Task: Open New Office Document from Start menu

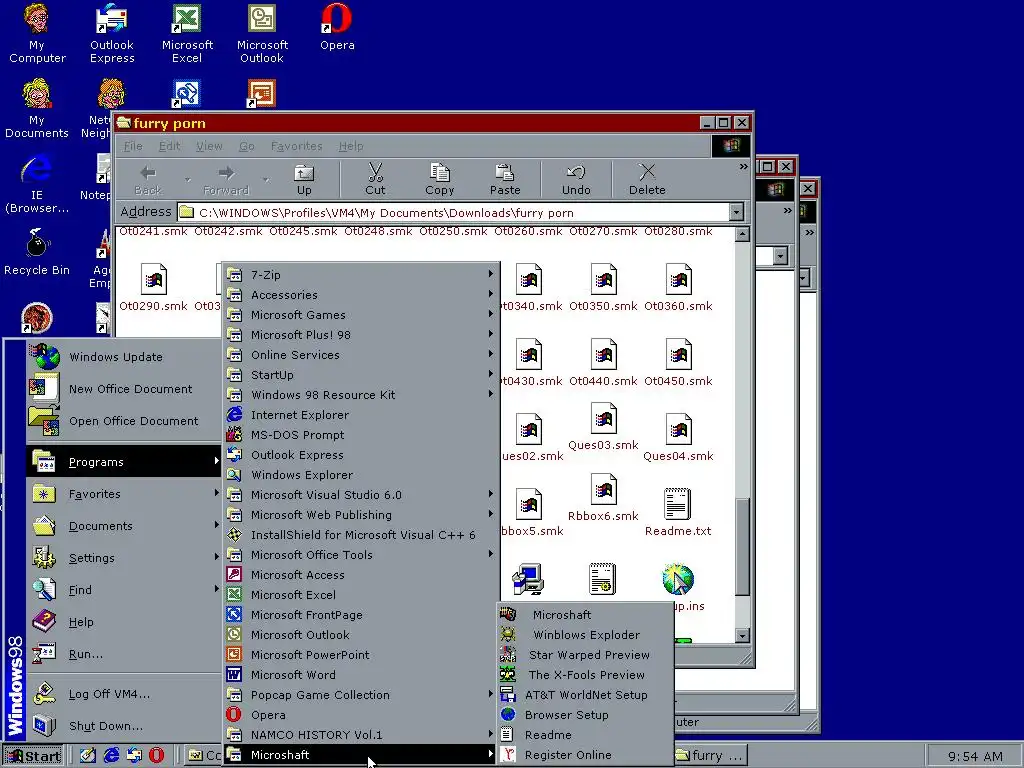Action: pyautogui.click(x=124, y=389)
